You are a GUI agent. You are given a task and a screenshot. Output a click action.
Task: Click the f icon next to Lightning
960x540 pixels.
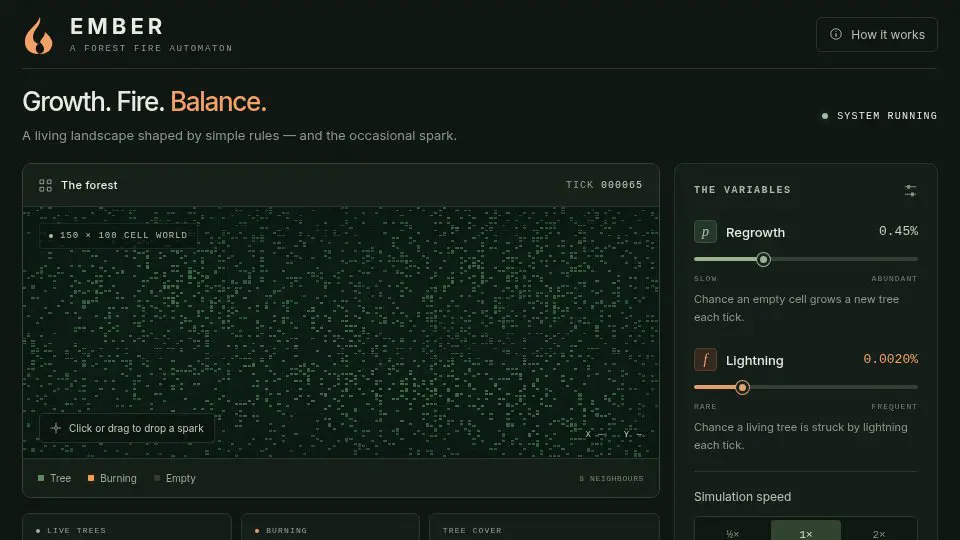tap(705, 360)
